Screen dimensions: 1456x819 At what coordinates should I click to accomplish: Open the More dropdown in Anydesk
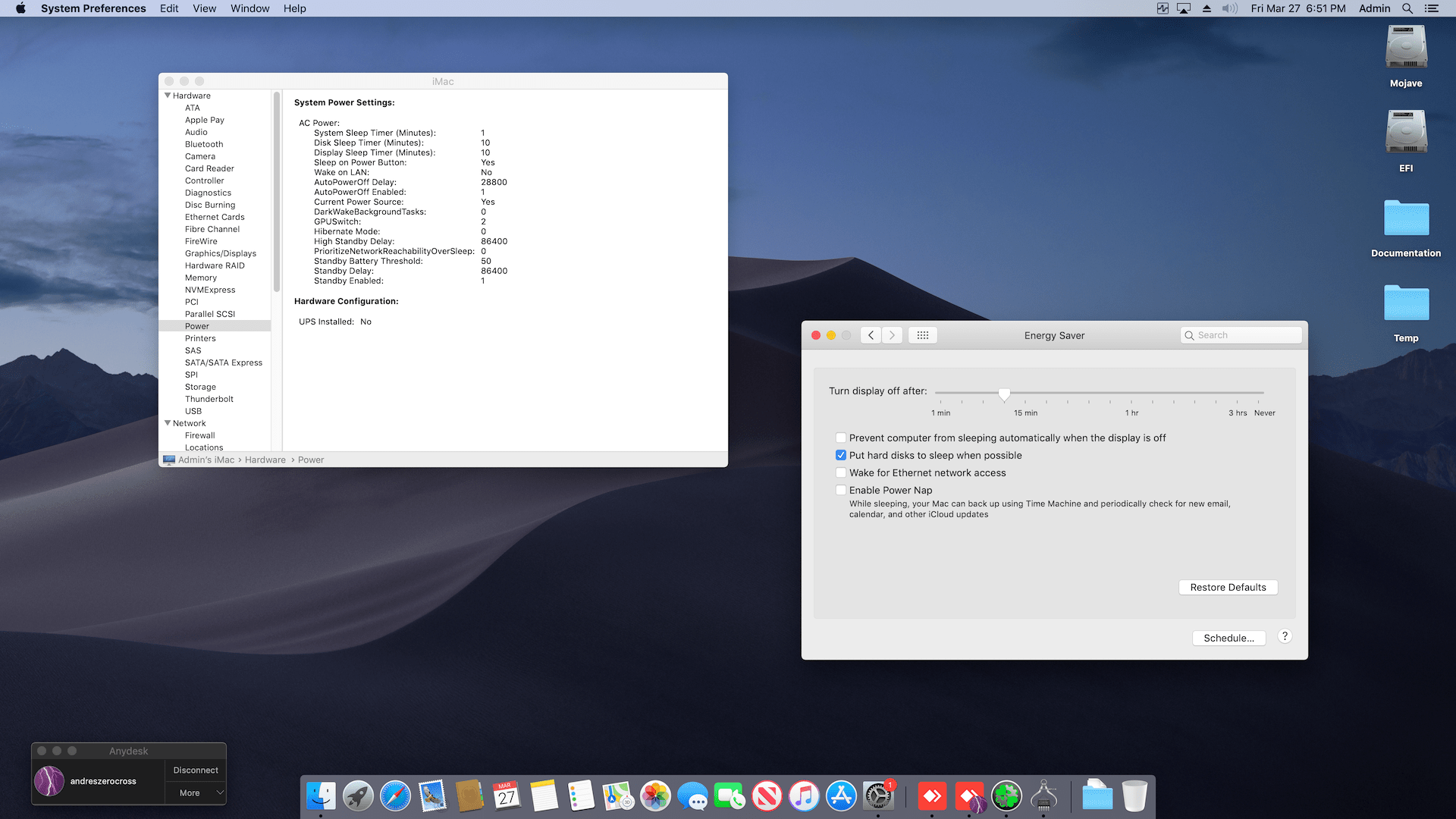[x=196, y=793]
